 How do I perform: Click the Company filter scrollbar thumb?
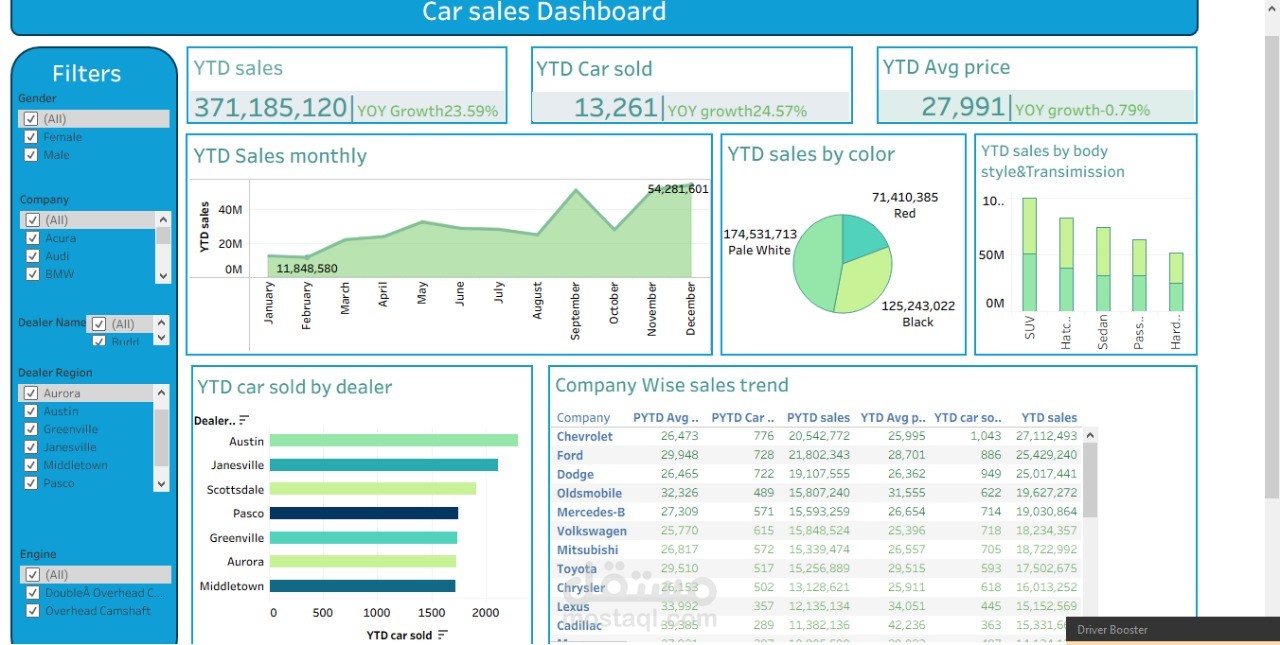point(162,235)
